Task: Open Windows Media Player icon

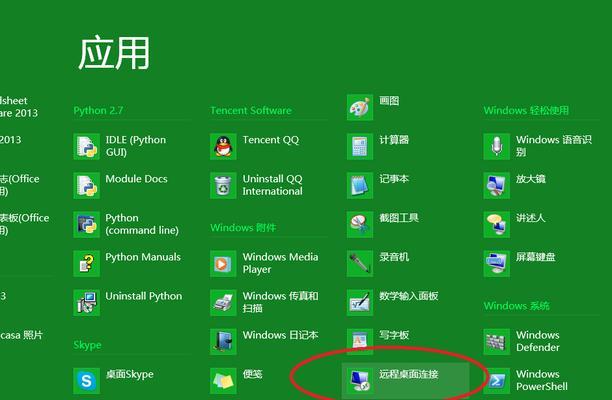Action: 223,263
